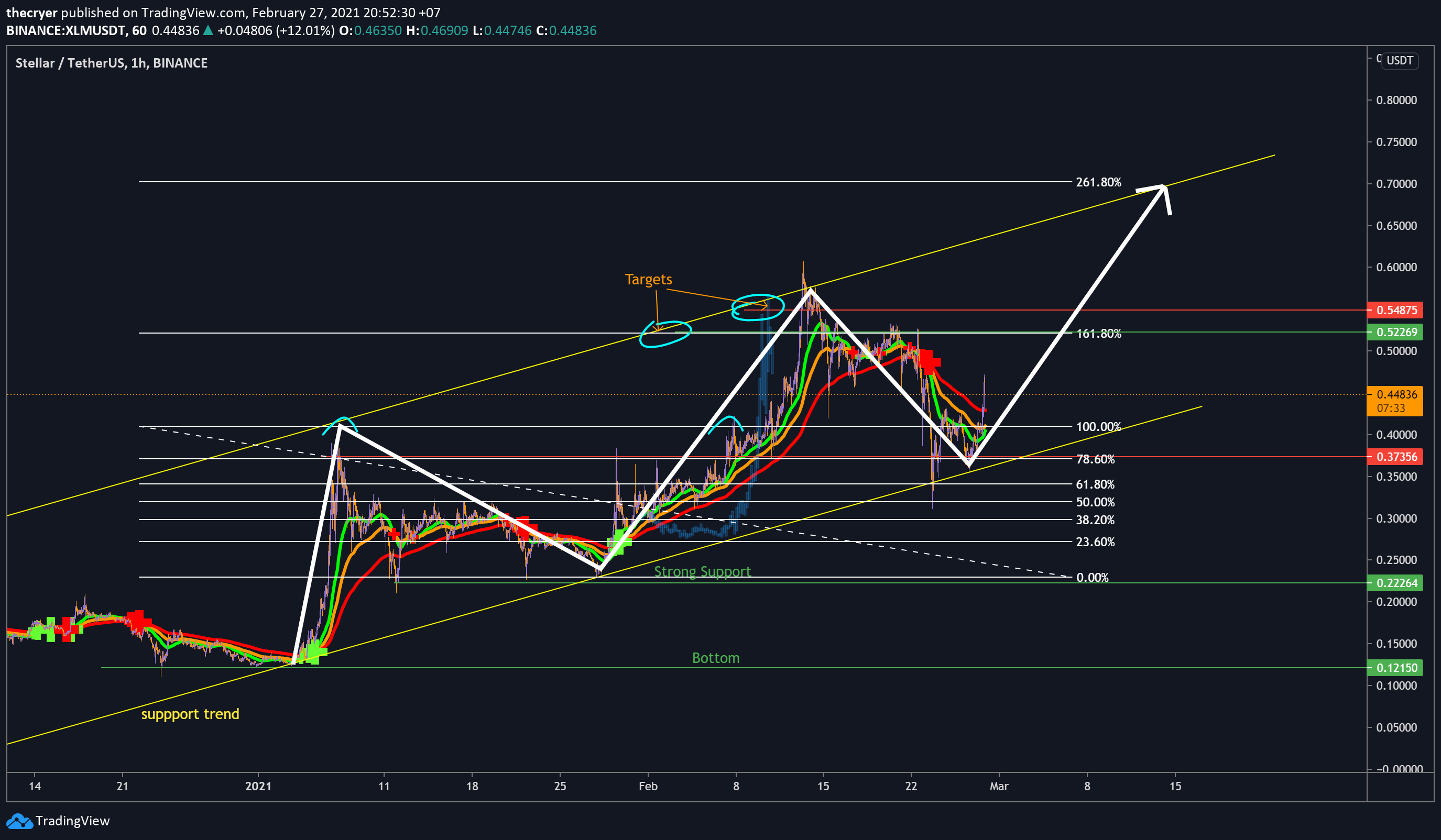Screen dimensions: 1441x840
Task: Click the TradingView cloud logo icon
Action: tap(19, 821)
